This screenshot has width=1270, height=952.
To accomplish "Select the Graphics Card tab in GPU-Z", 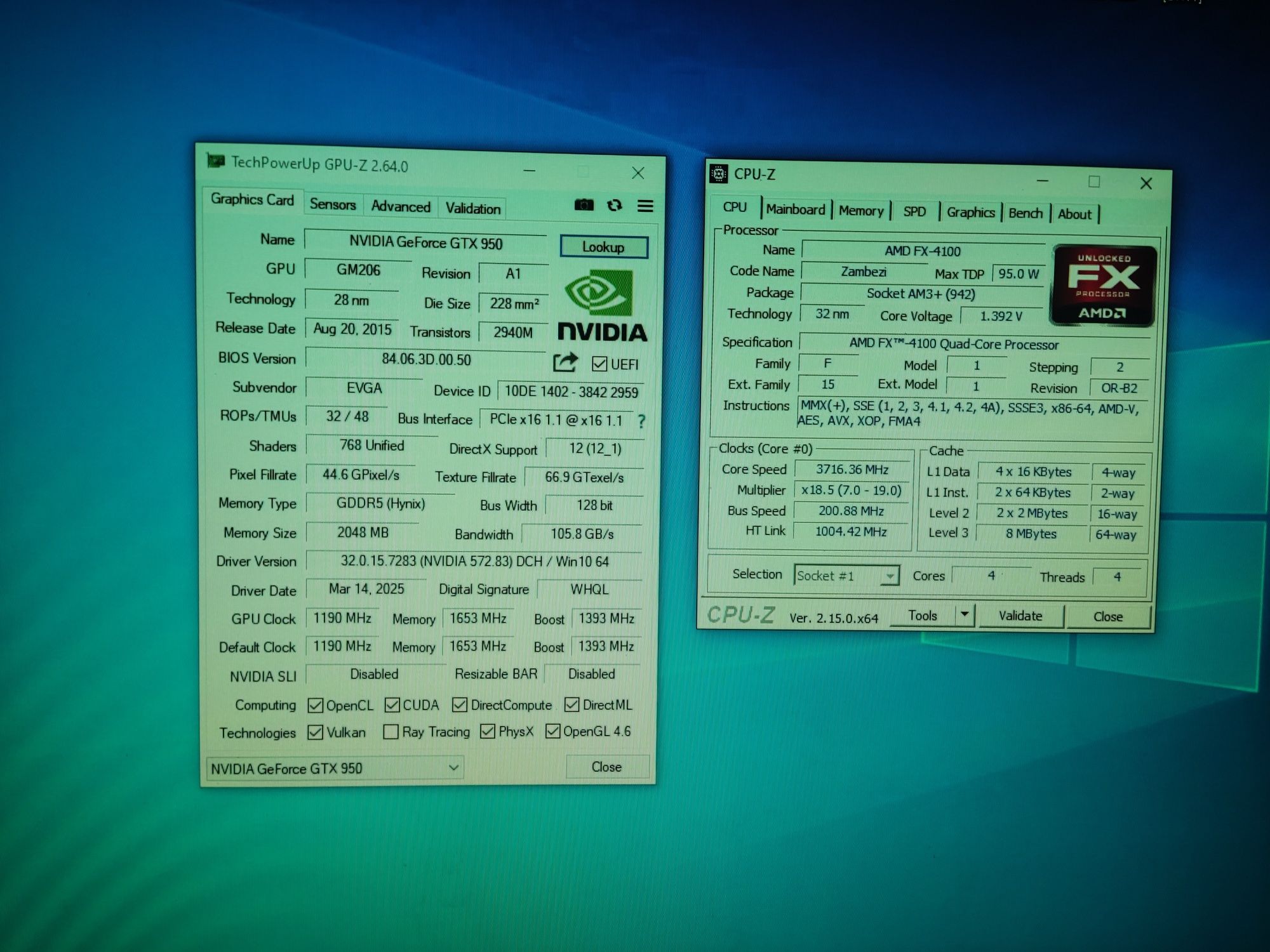I will tap(252, 199).
